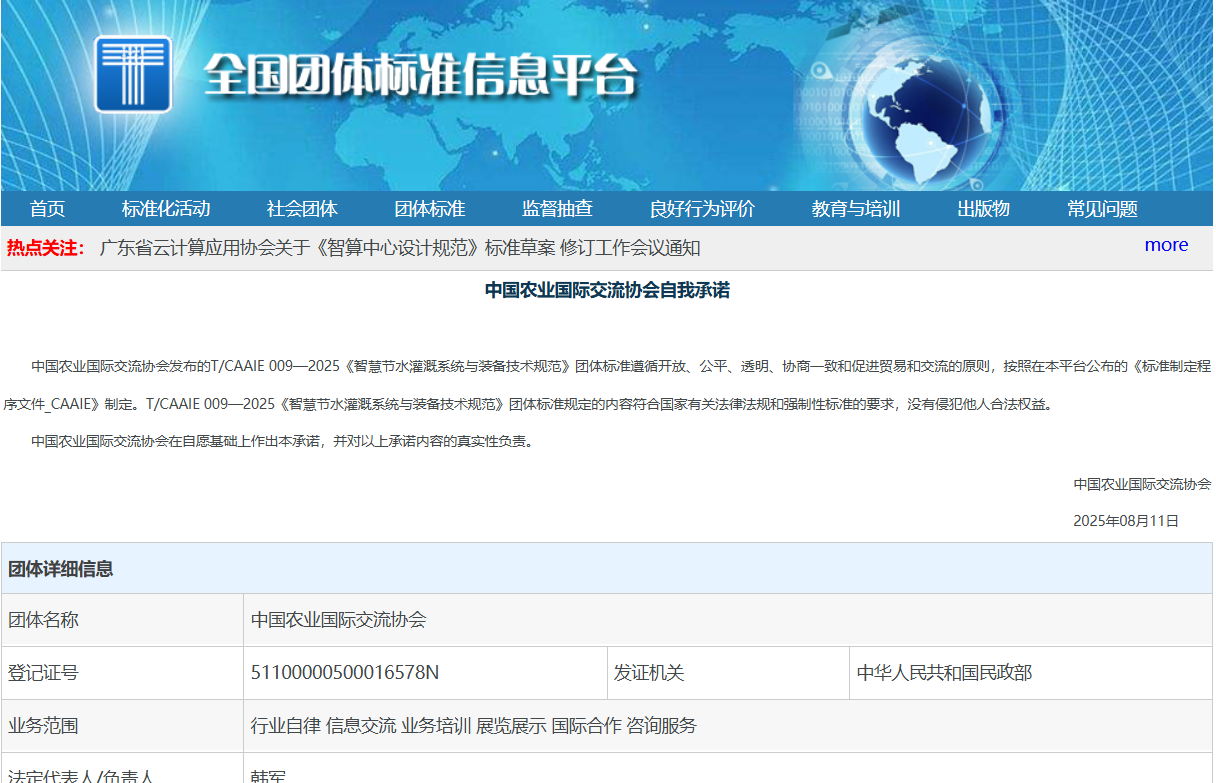The height and width of the screenshot is (783, 1216).
Task: Go to 标准化活动 in navigation bar
Action: pos(166,209)
